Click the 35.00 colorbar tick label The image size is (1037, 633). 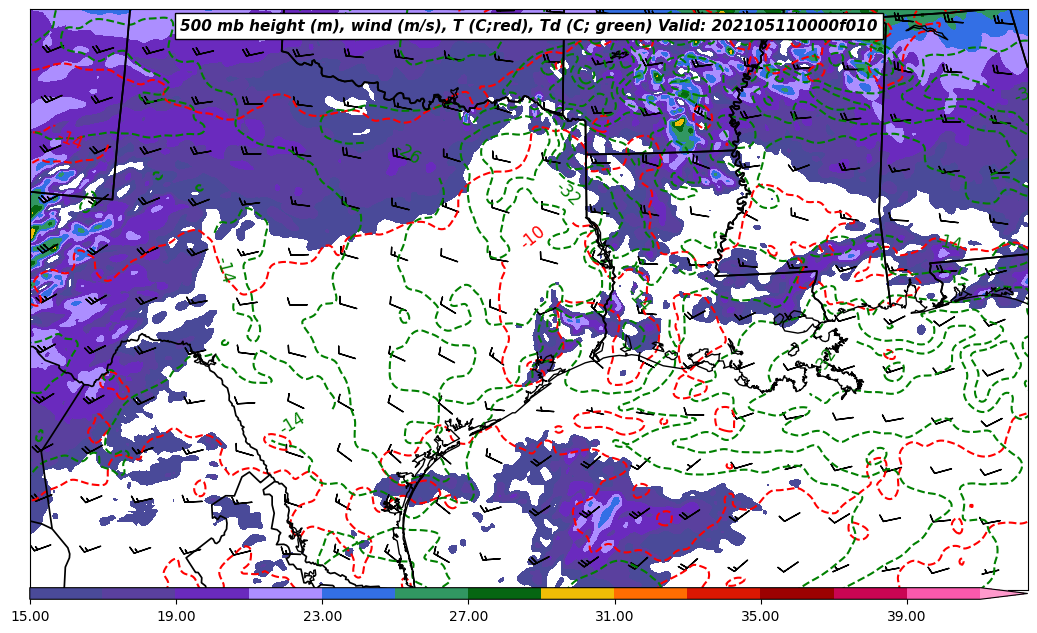tap(760, 616)
